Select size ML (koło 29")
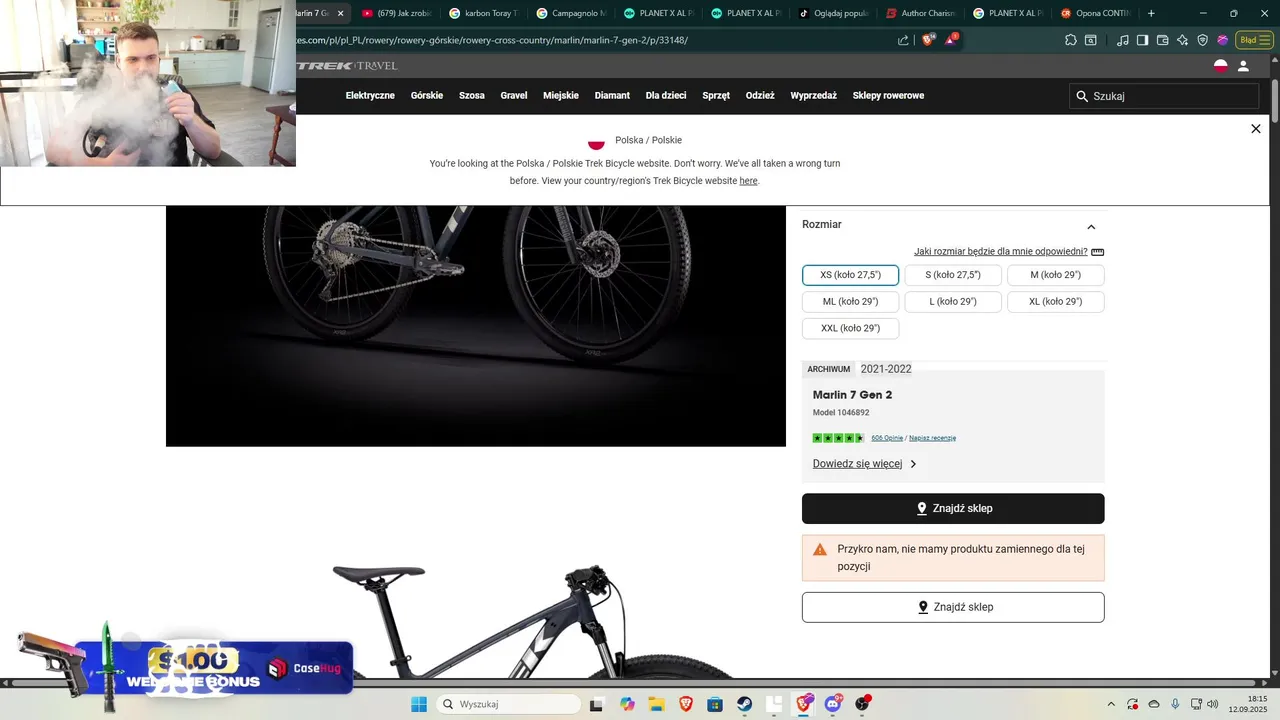1280x720 pixels. [850, 302]
